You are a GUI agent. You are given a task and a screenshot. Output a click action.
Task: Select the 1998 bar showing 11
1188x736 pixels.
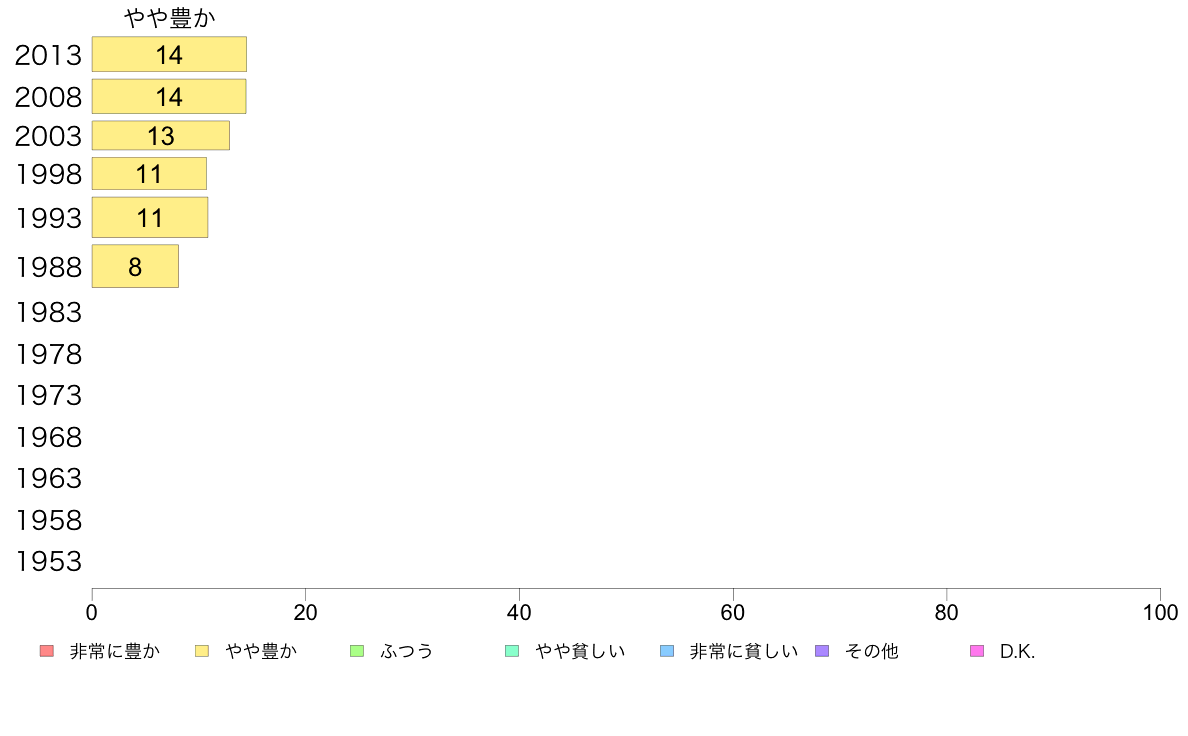[149, 174]
